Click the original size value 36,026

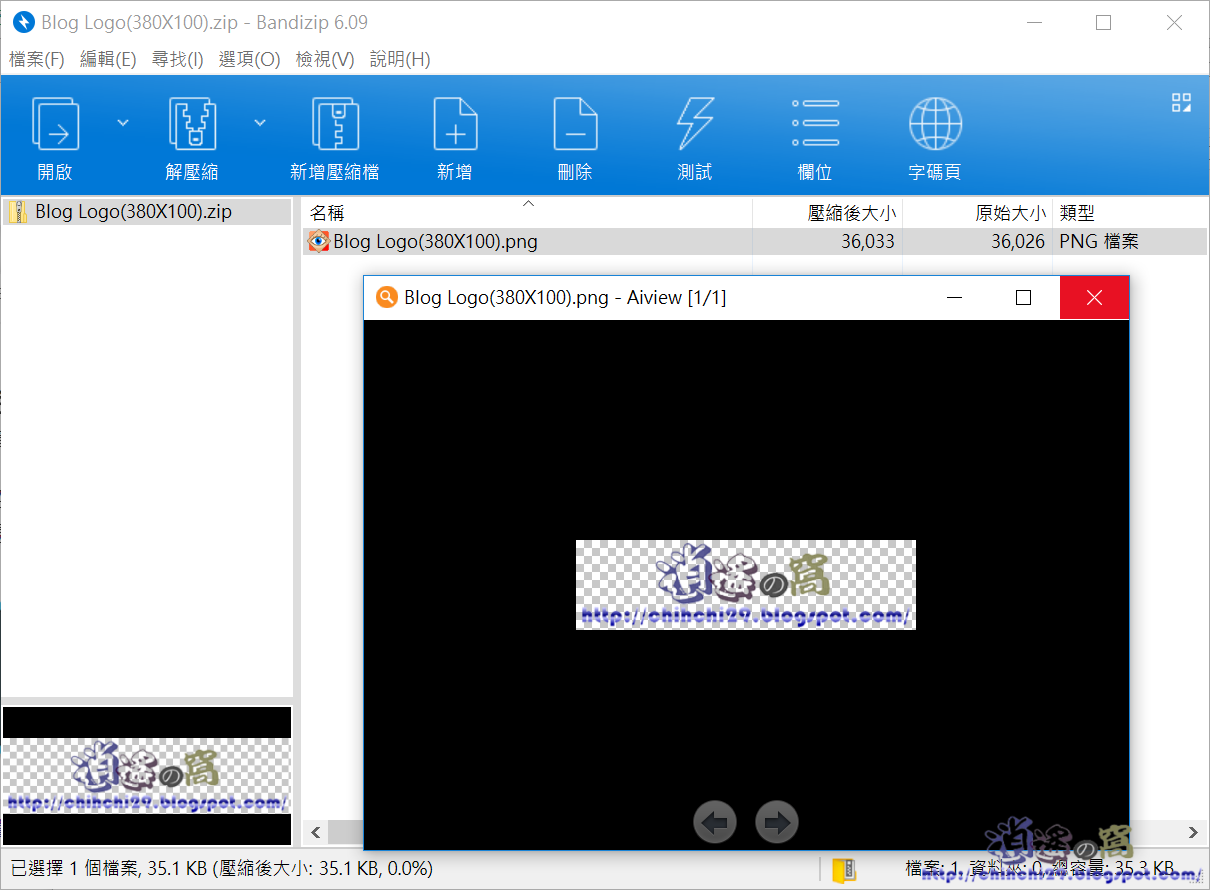[x=1018, y=241]
